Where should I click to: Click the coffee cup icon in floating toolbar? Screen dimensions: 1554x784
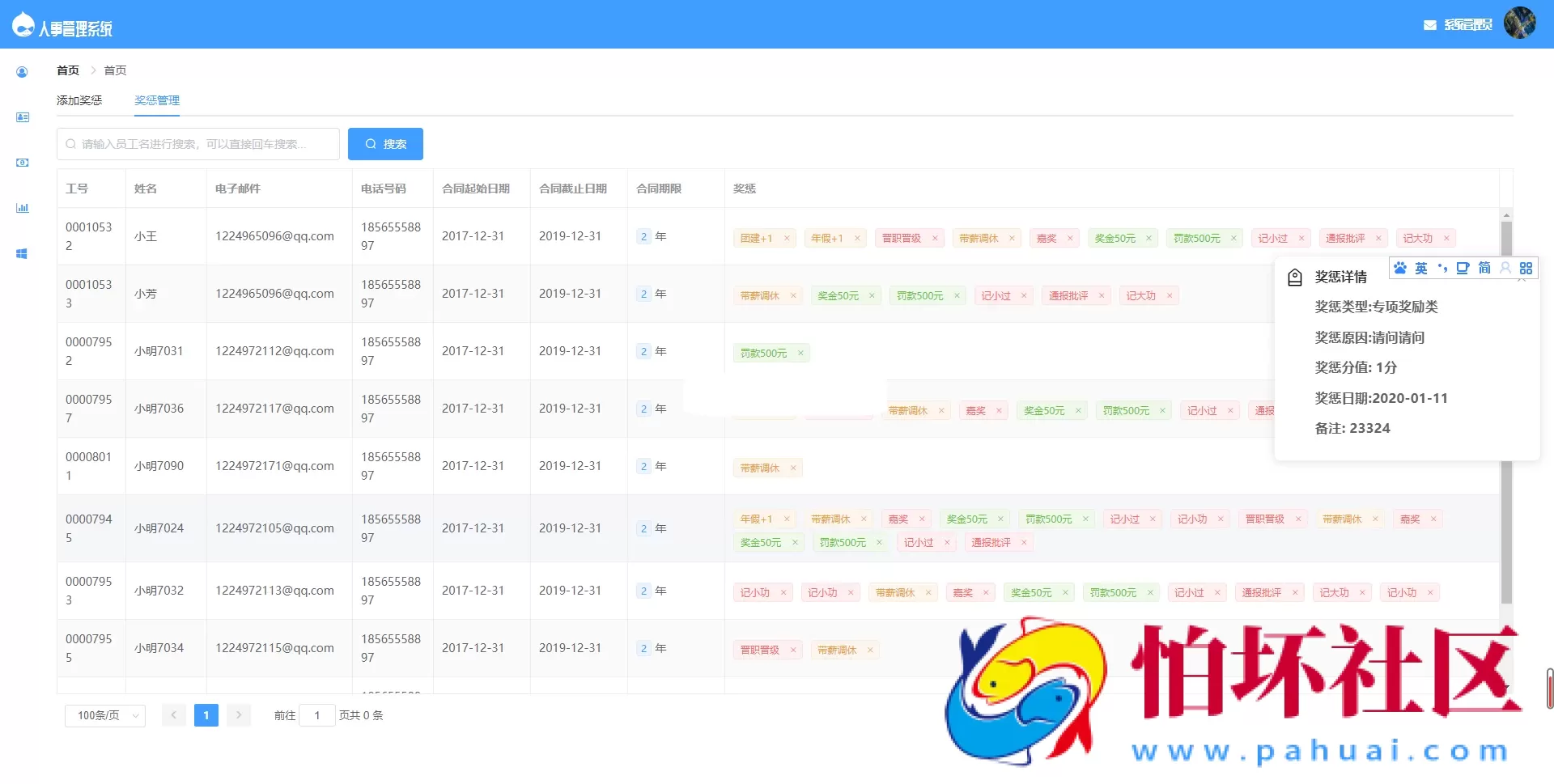1463,268
